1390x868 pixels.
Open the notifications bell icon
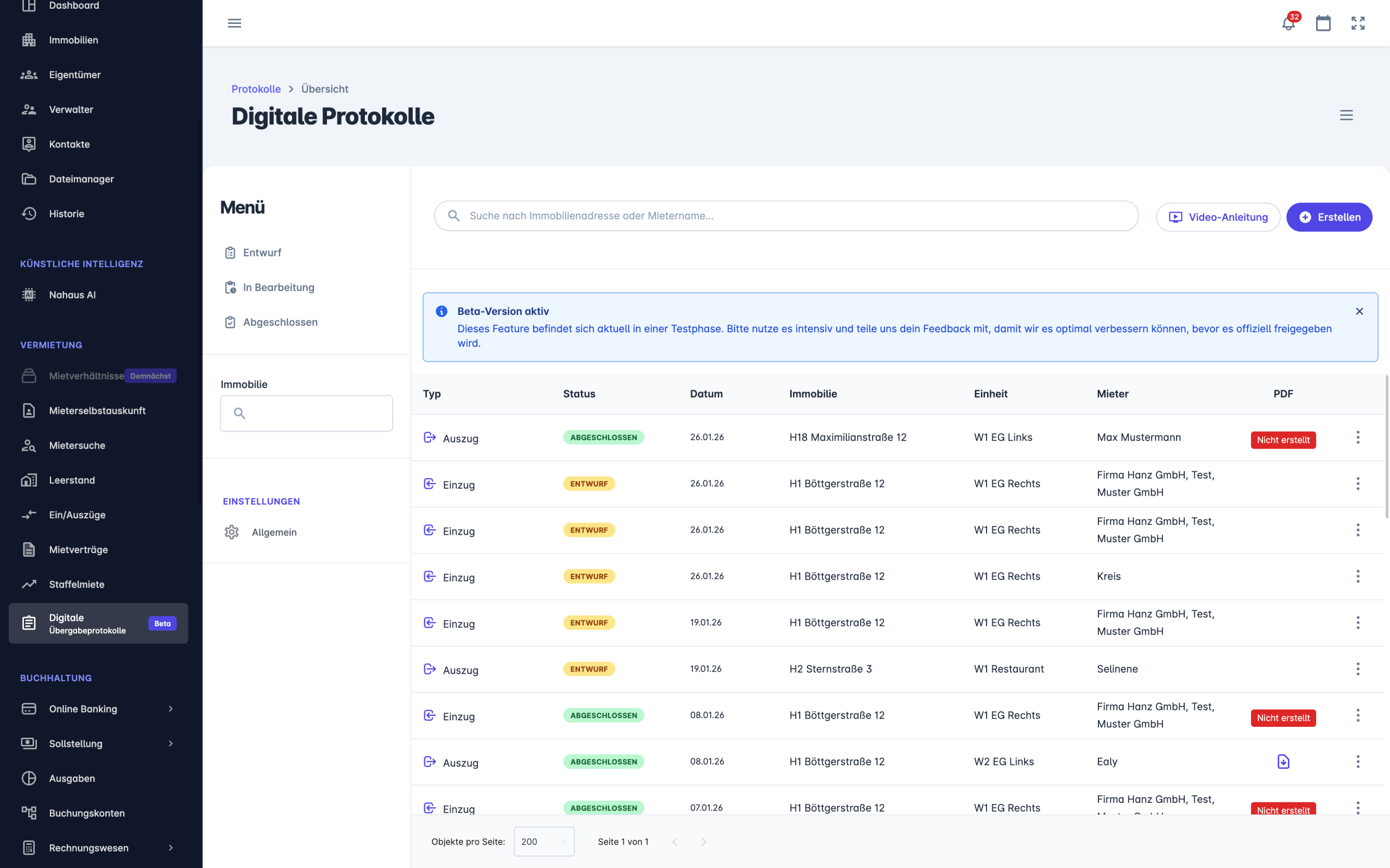click(x=1288, y=23)
